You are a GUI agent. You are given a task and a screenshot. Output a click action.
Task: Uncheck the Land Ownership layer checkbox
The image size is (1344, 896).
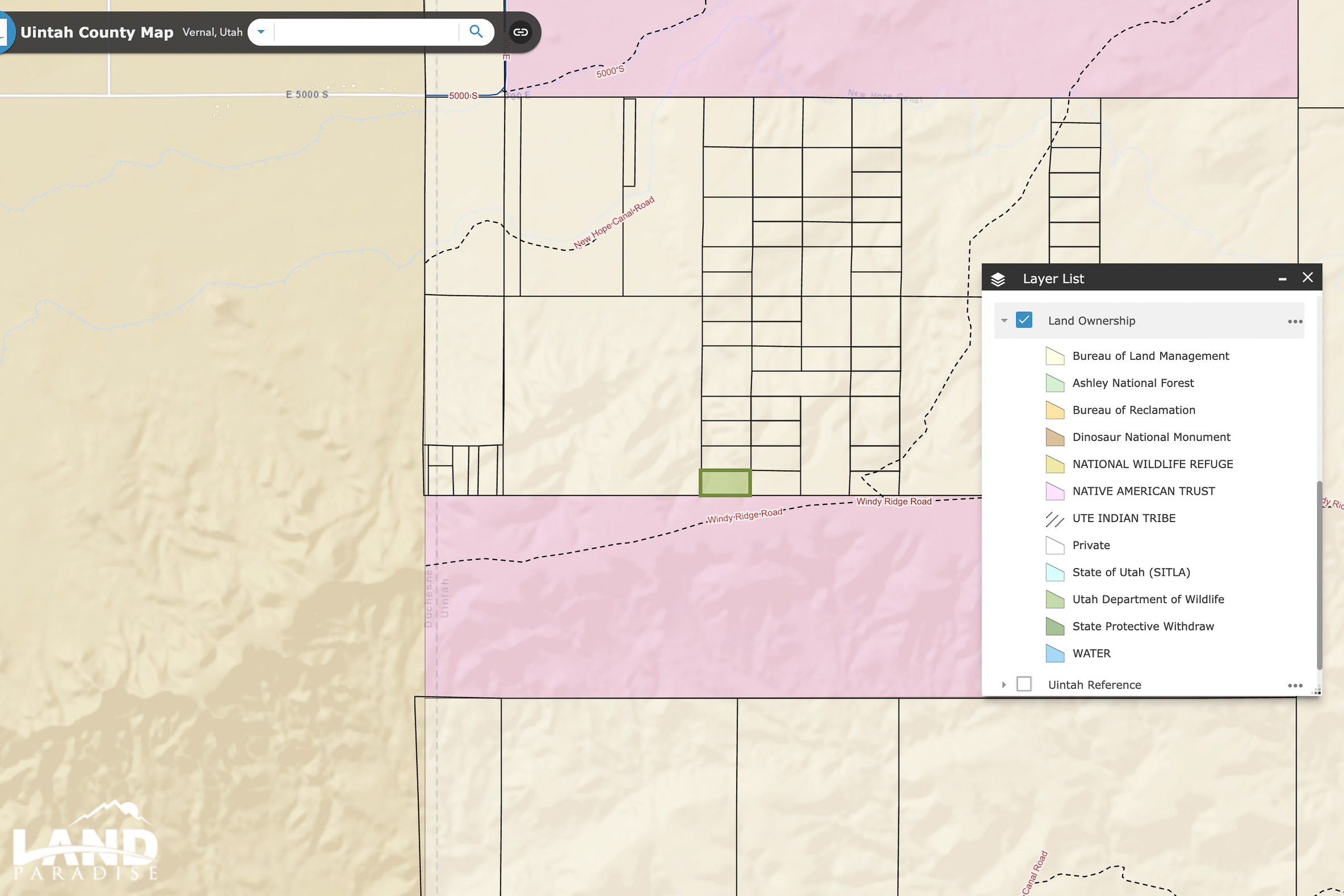click(x=1024, y=320)
